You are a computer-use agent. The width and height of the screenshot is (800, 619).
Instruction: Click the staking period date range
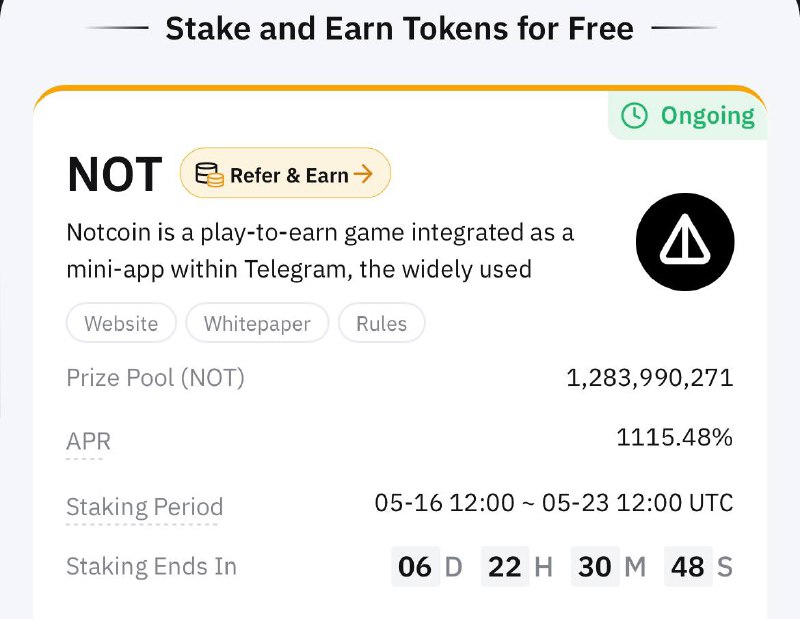pyautogui.click(x=554, y=503)
